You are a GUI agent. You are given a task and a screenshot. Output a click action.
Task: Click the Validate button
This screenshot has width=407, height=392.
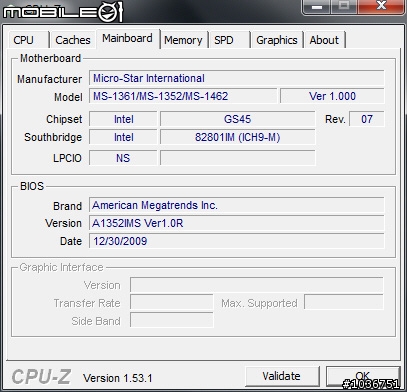point(282,376)
